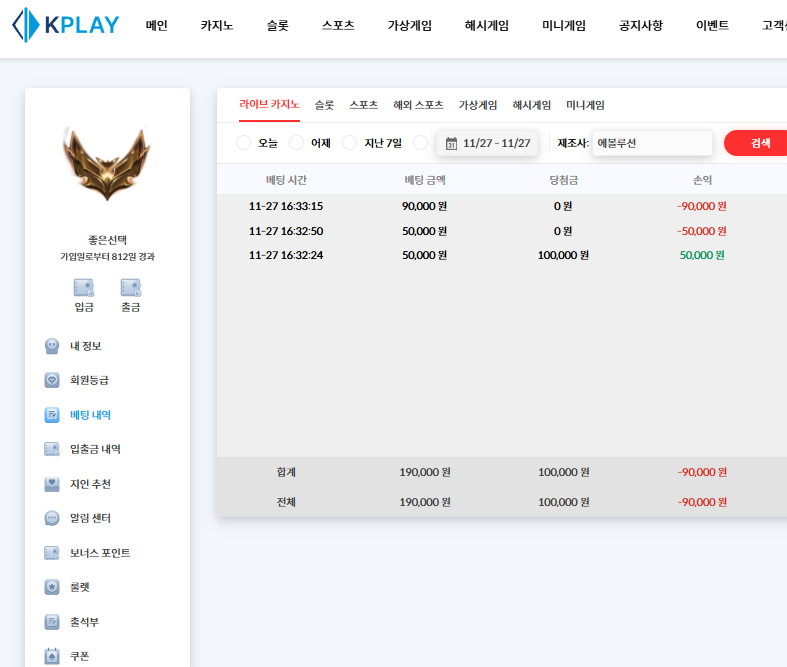Open 카지노 in top navigation
Image resolution: width=787 pixels, height=667 pixels.
click(217, 26)
